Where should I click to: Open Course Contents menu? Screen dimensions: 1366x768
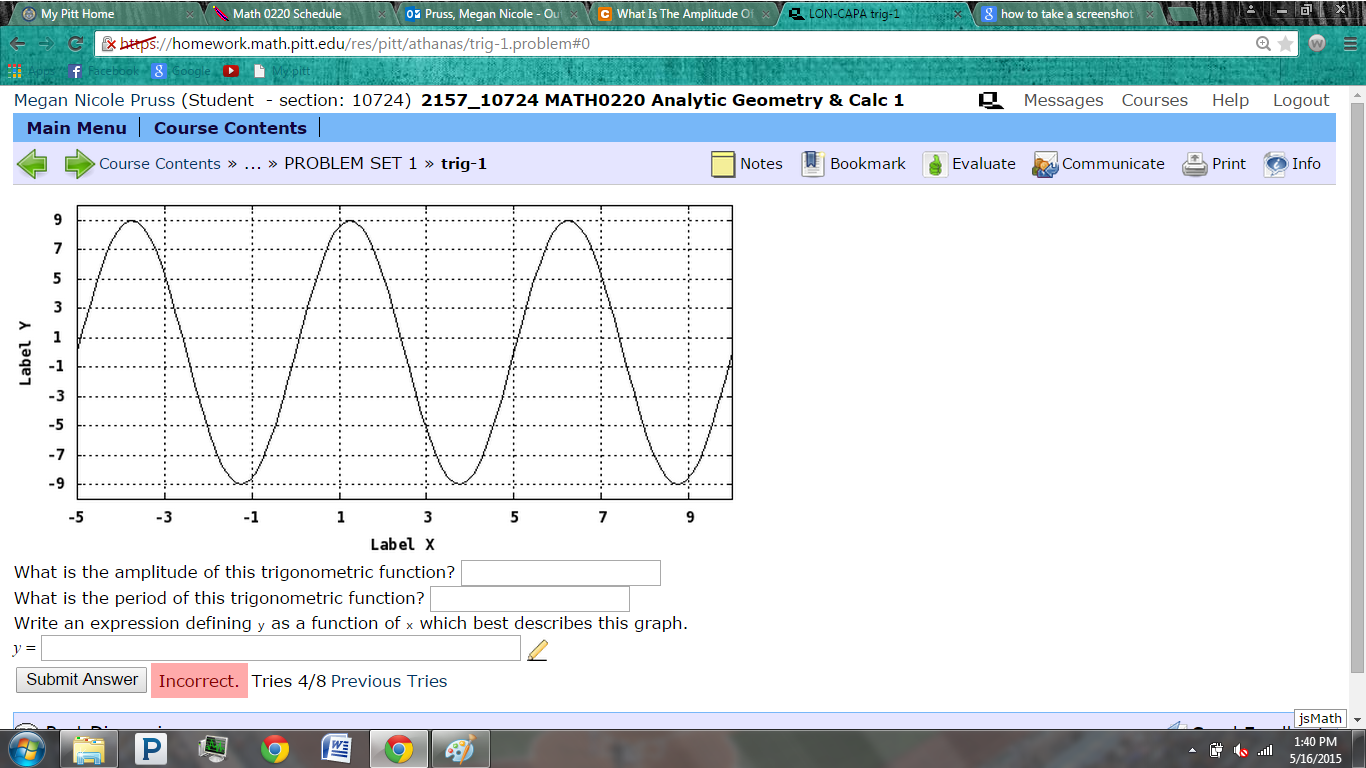(x=230, y=128)
